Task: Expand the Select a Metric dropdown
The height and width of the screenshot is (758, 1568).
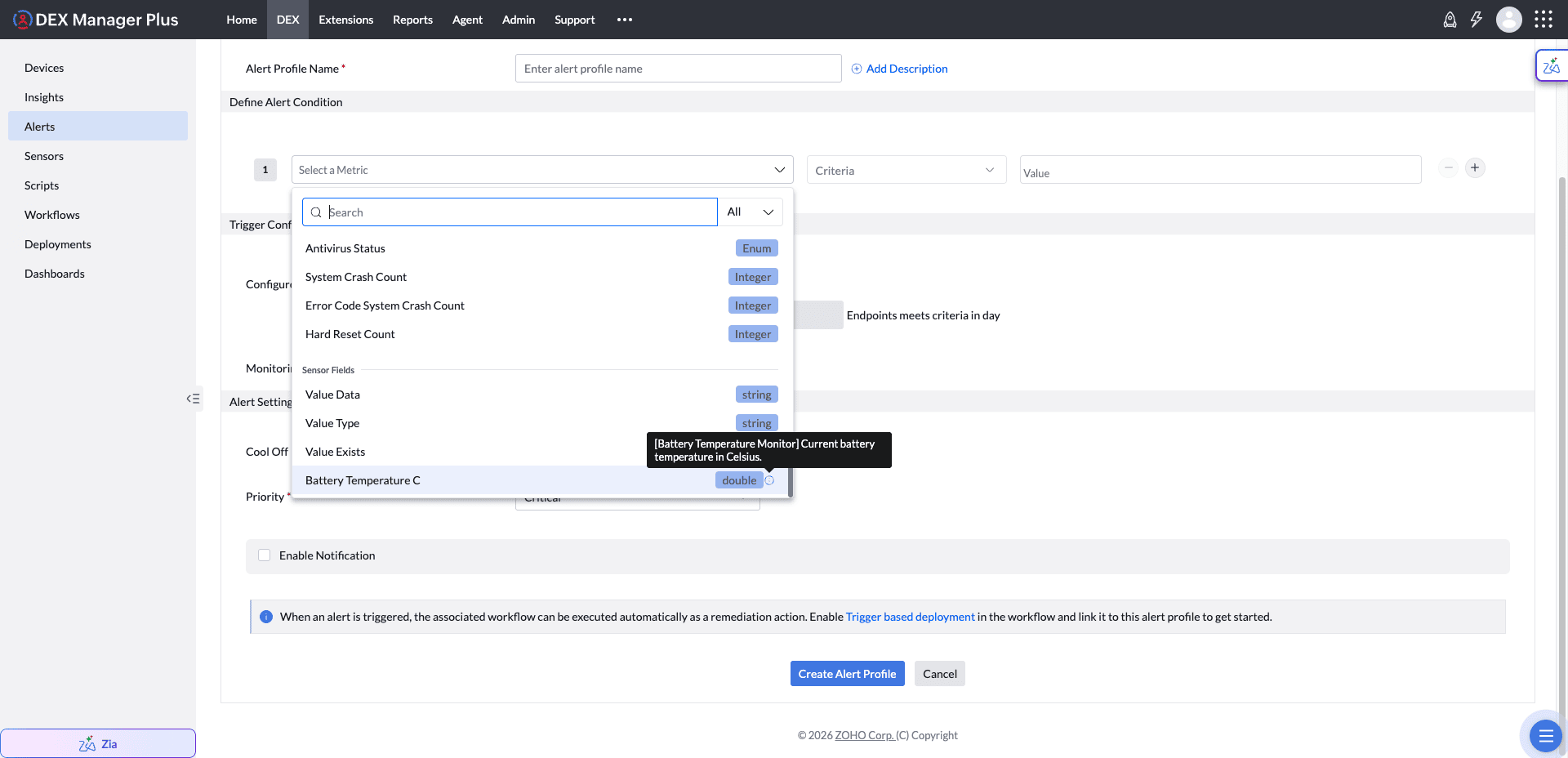Action: click(542, 170)
